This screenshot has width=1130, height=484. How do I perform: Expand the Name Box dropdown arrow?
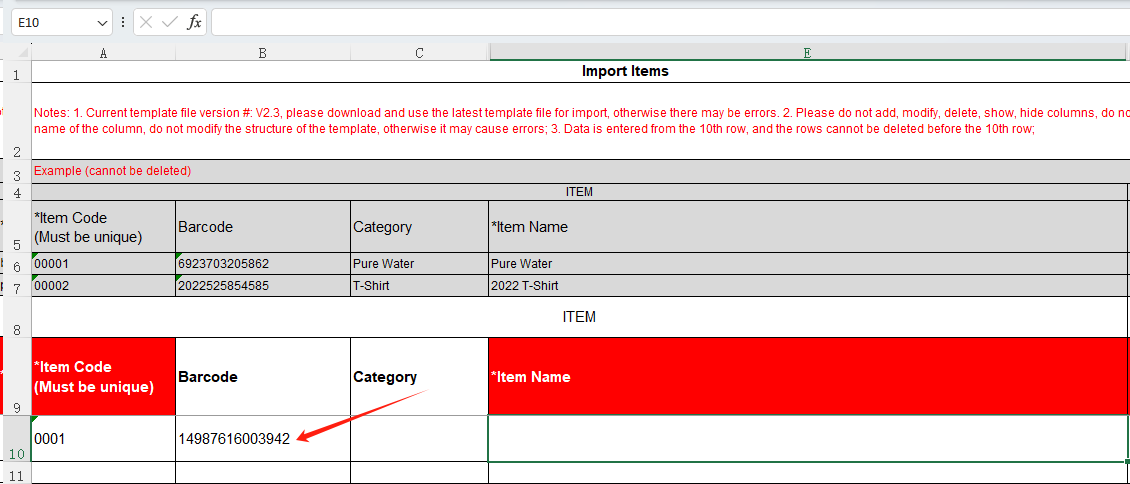click(x=103, y=22)
